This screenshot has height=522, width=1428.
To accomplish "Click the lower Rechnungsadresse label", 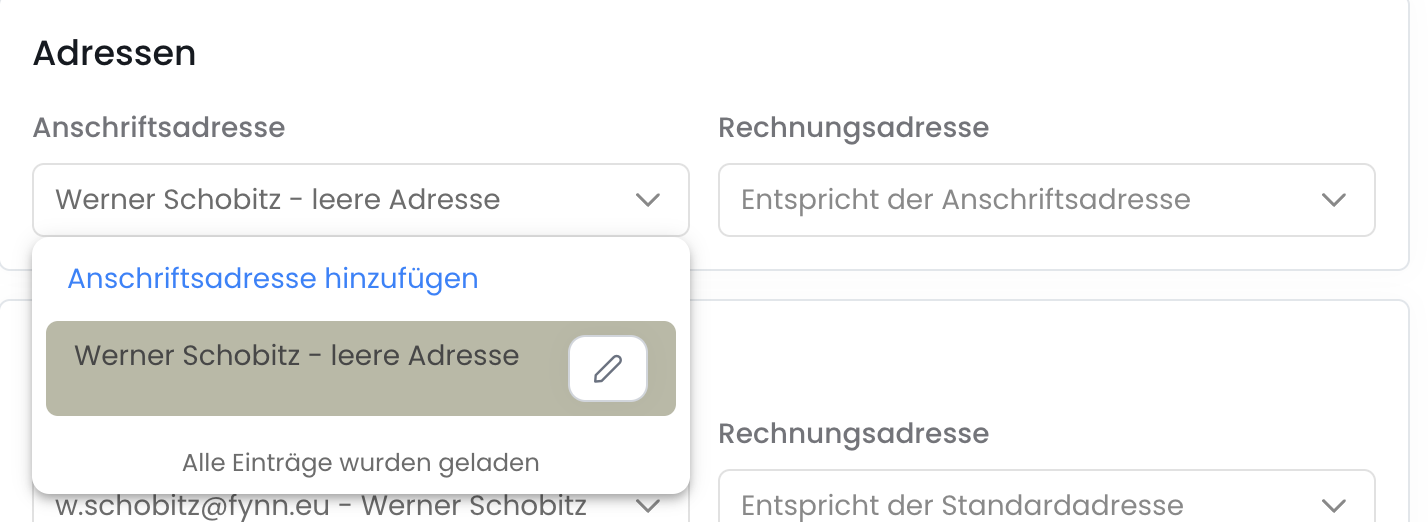I will (x=854, y=434).
